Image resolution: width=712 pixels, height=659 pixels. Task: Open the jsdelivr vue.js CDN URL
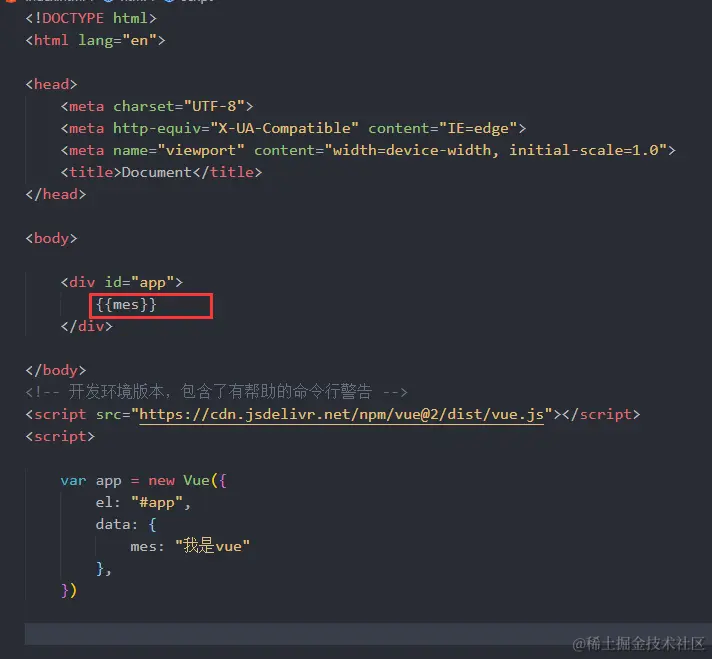click(x=341, y=414)
